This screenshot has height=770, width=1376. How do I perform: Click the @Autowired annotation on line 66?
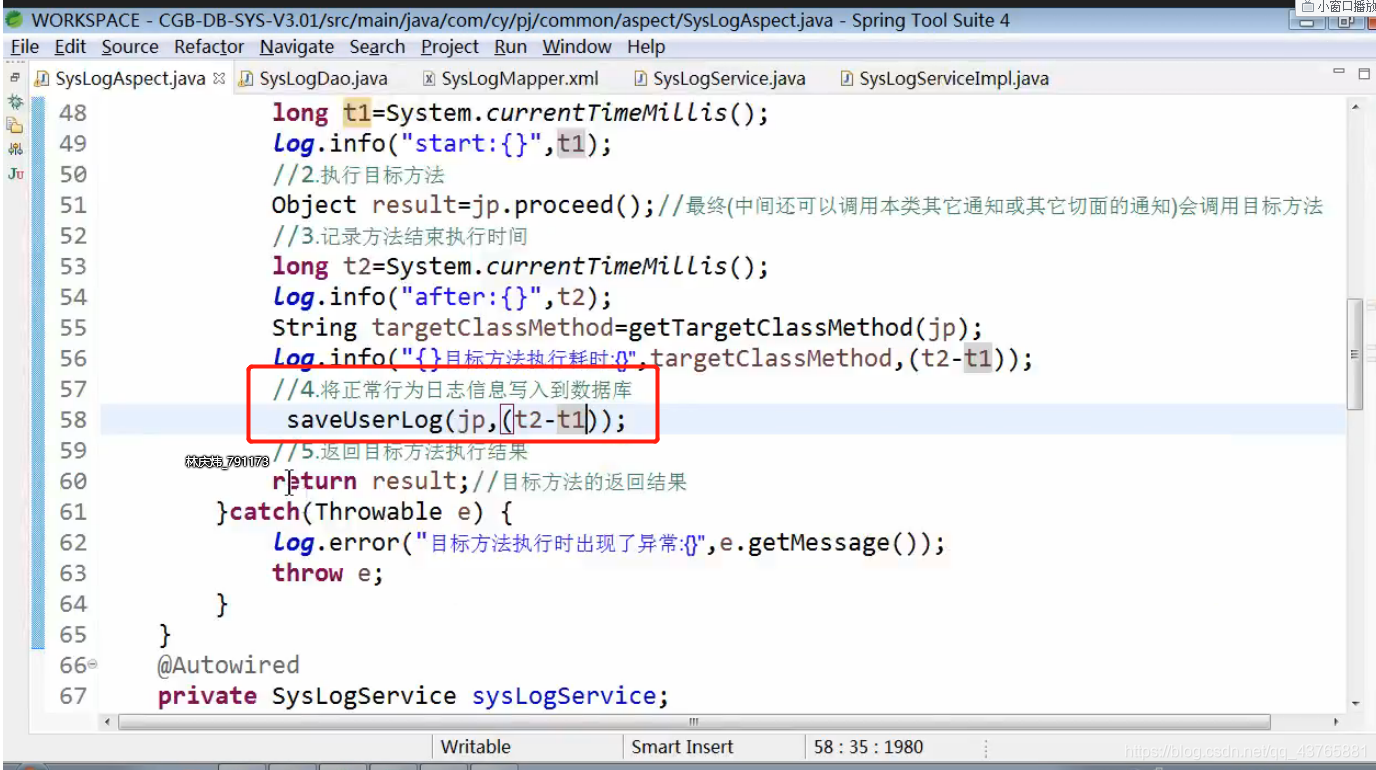coord(228,665)
